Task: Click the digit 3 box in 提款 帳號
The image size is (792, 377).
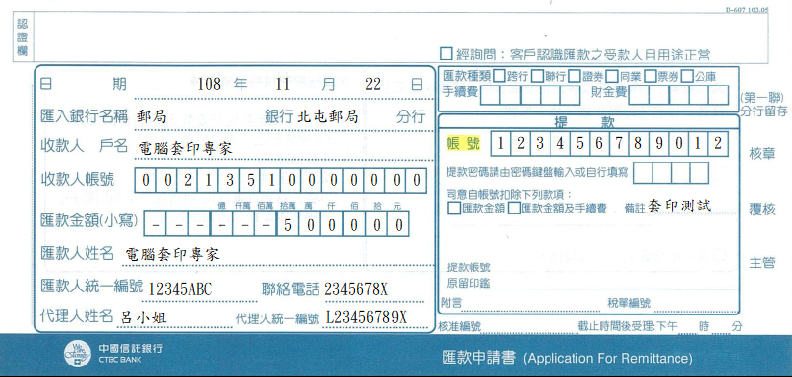Action: click(540, 144)
